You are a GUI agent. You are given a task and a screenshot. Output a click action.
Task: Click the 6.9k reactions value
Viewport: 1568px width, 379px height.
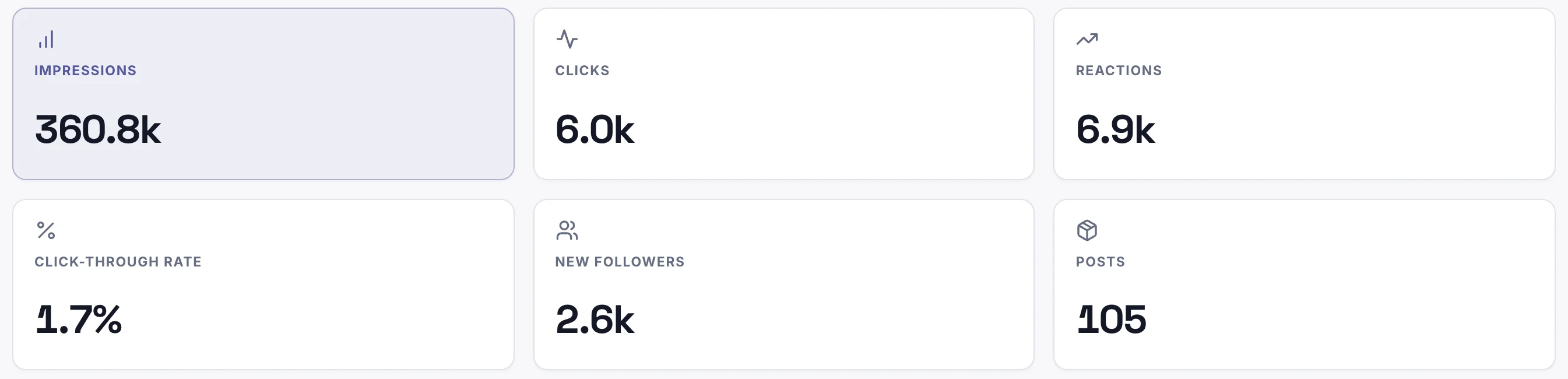1115,130
